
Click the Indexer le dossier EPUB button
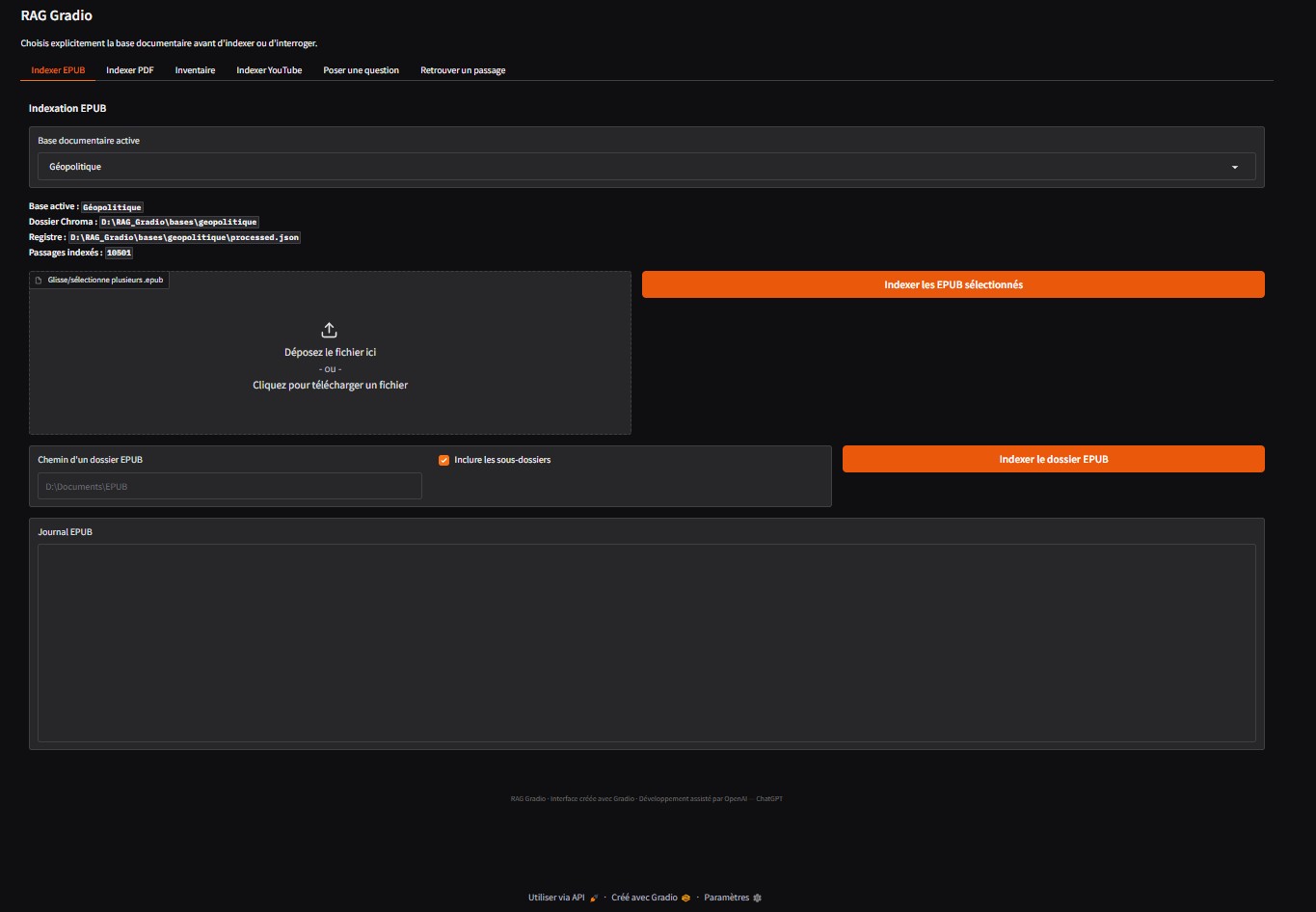coord(1054,459)
